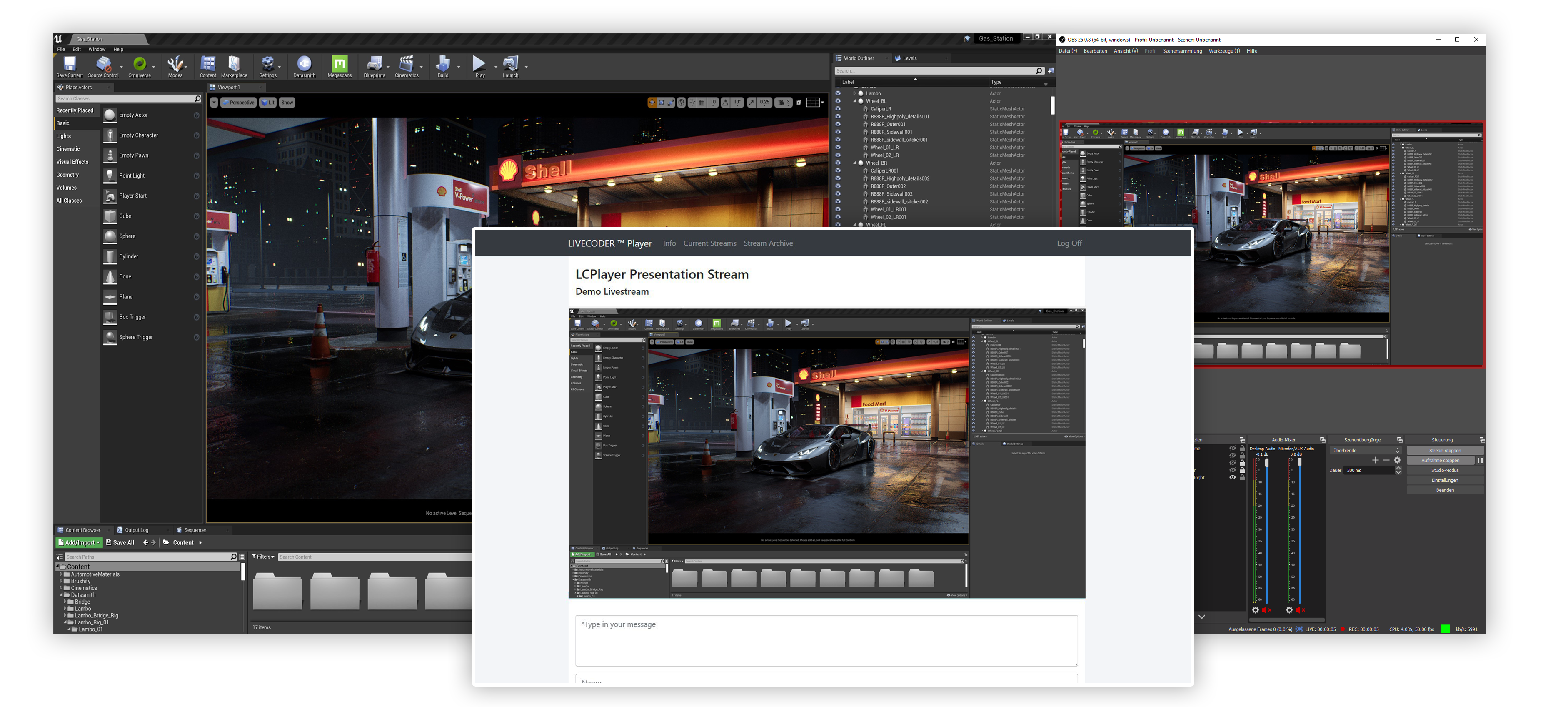Open the Modes tool in Unreal
Screen dimensions: 1568x707
tap(175, 67)
